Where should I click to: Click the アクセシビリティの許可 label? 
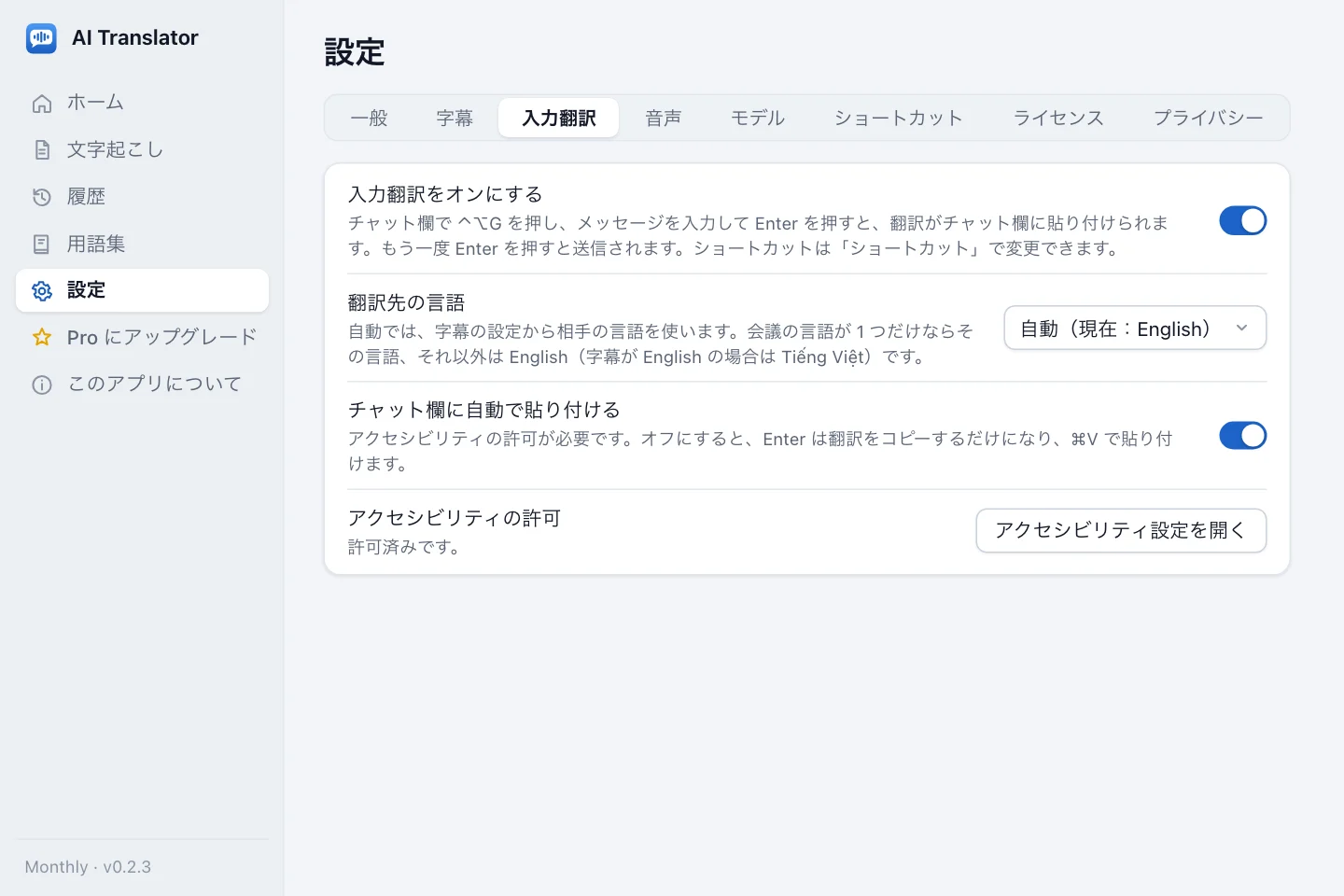coord(455,518)
